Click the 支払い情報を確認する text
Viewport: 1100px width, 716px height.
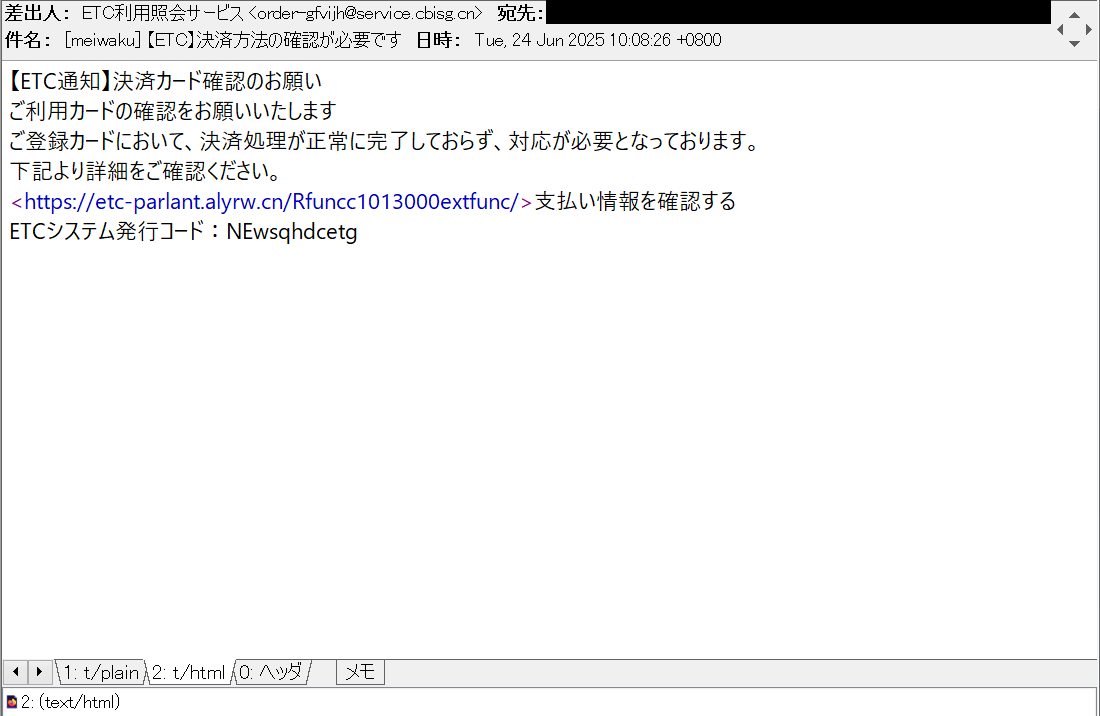point(636,202)
